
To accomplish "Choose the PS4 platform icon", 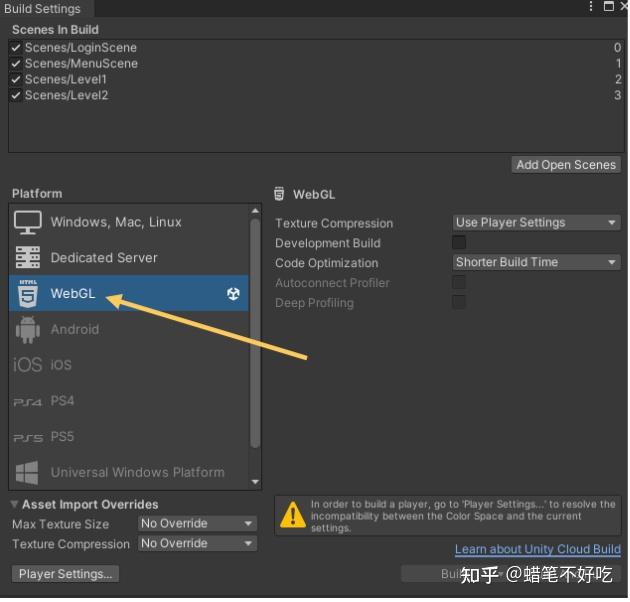I will [28, 403].
